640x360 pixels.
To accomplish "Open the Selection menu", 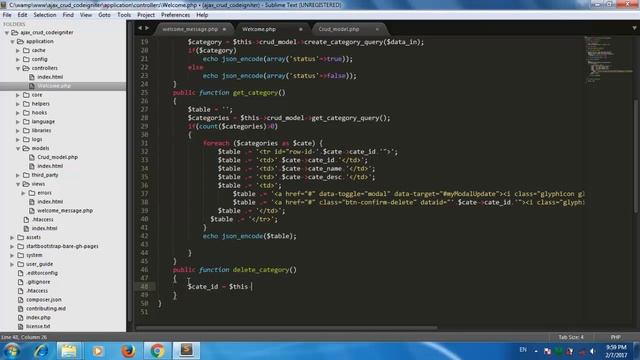I will (x=45, y=15).
